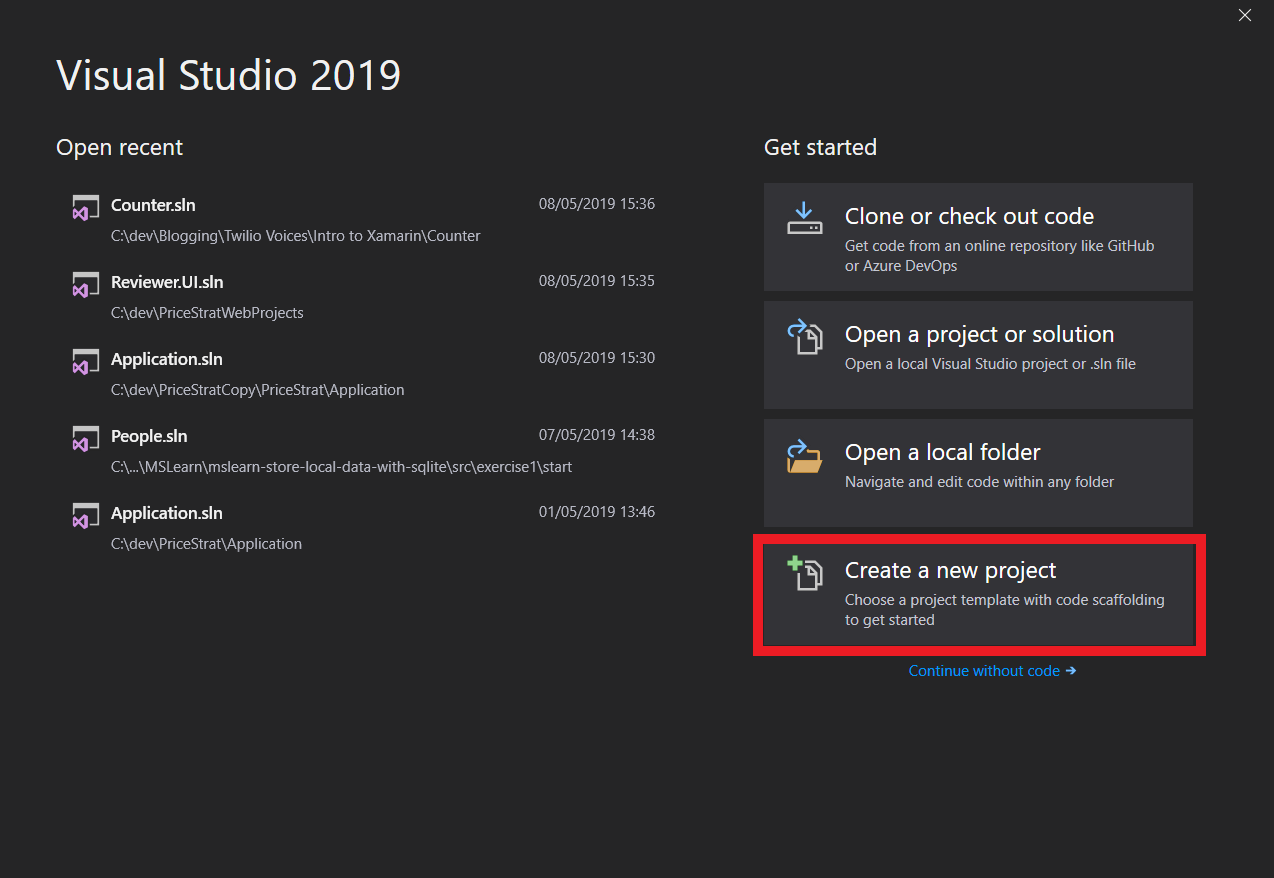Image resolution: width=1274 pixels, height=878 pixels.
Task: Open the People.sln recent solution
Action: point(364,451)
